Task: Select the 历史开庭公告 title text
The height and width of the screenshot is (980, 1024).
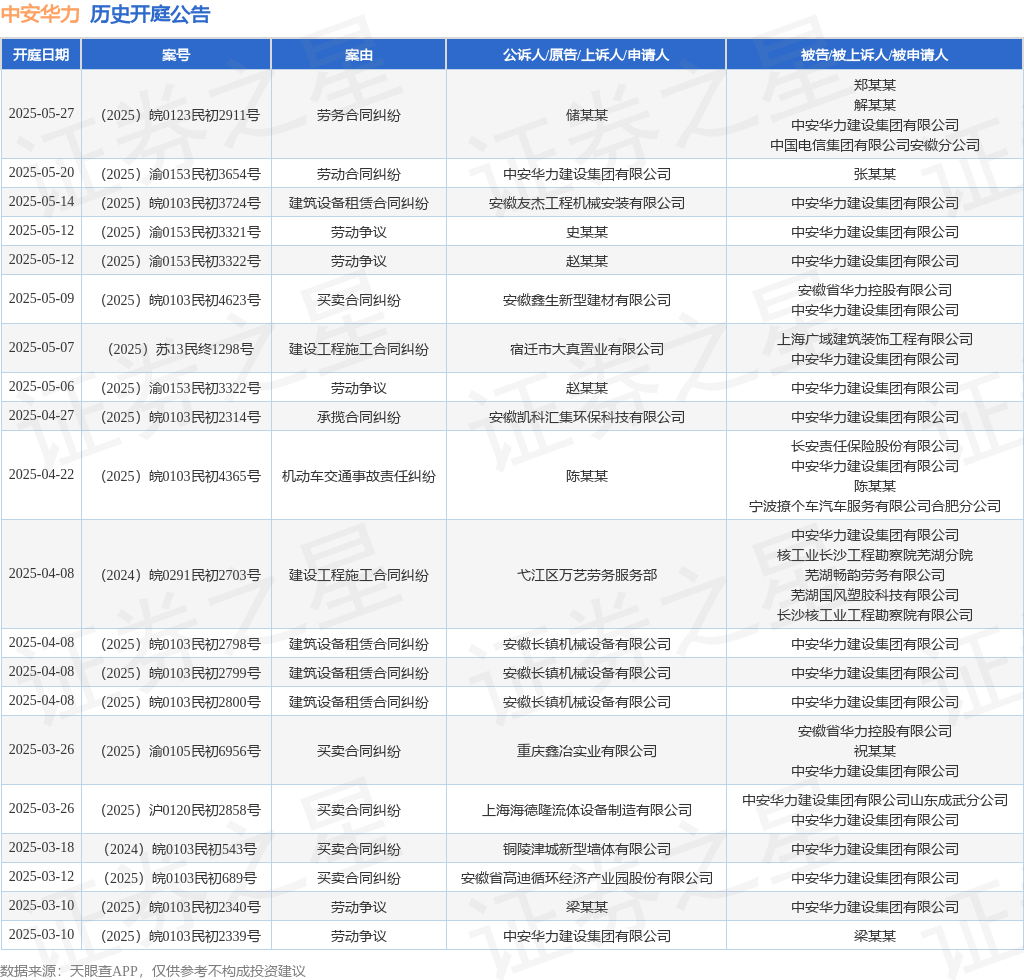Action: (150, 14)
